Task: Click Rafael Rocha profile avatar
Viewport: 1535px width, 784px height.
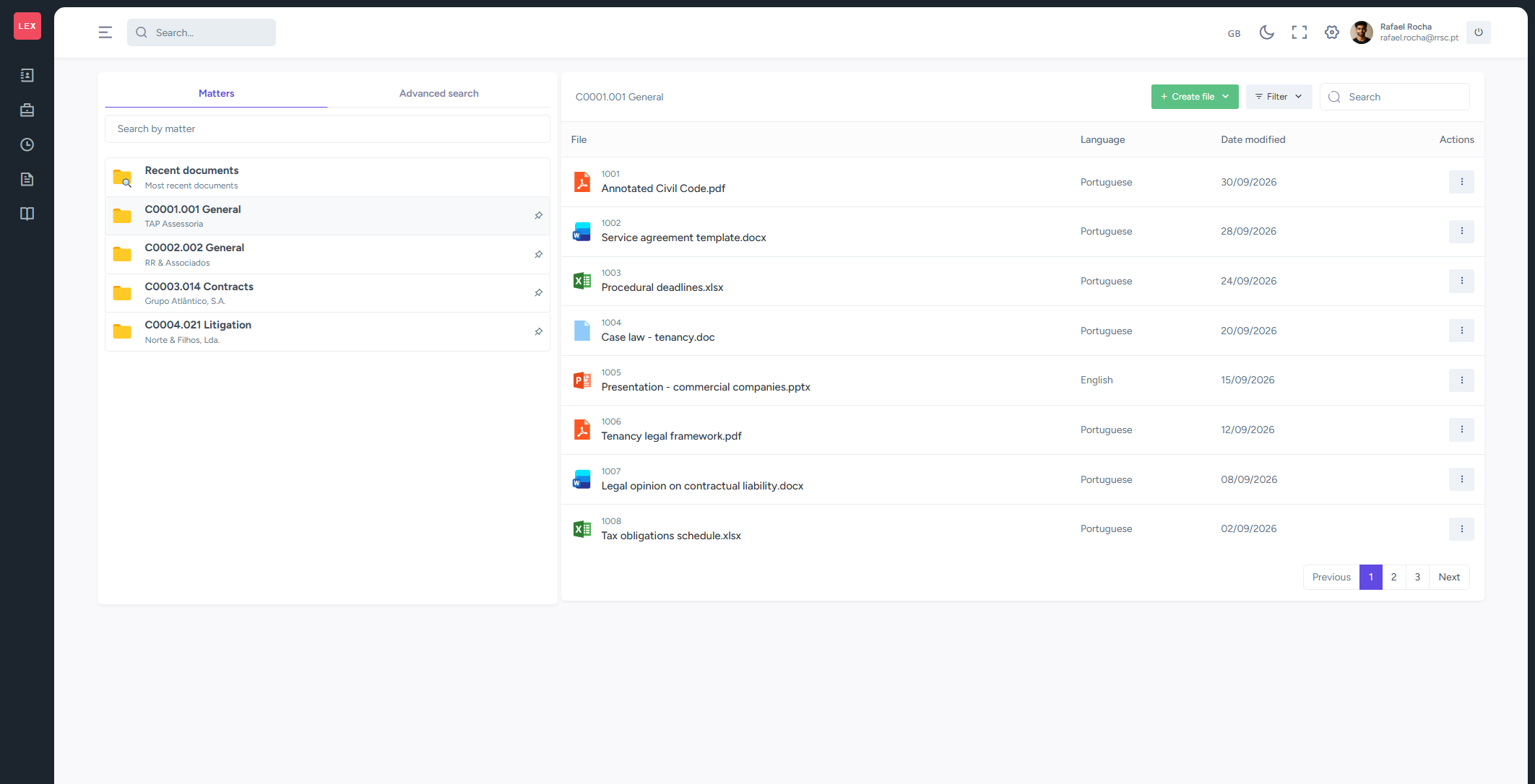Action: 1362,32
